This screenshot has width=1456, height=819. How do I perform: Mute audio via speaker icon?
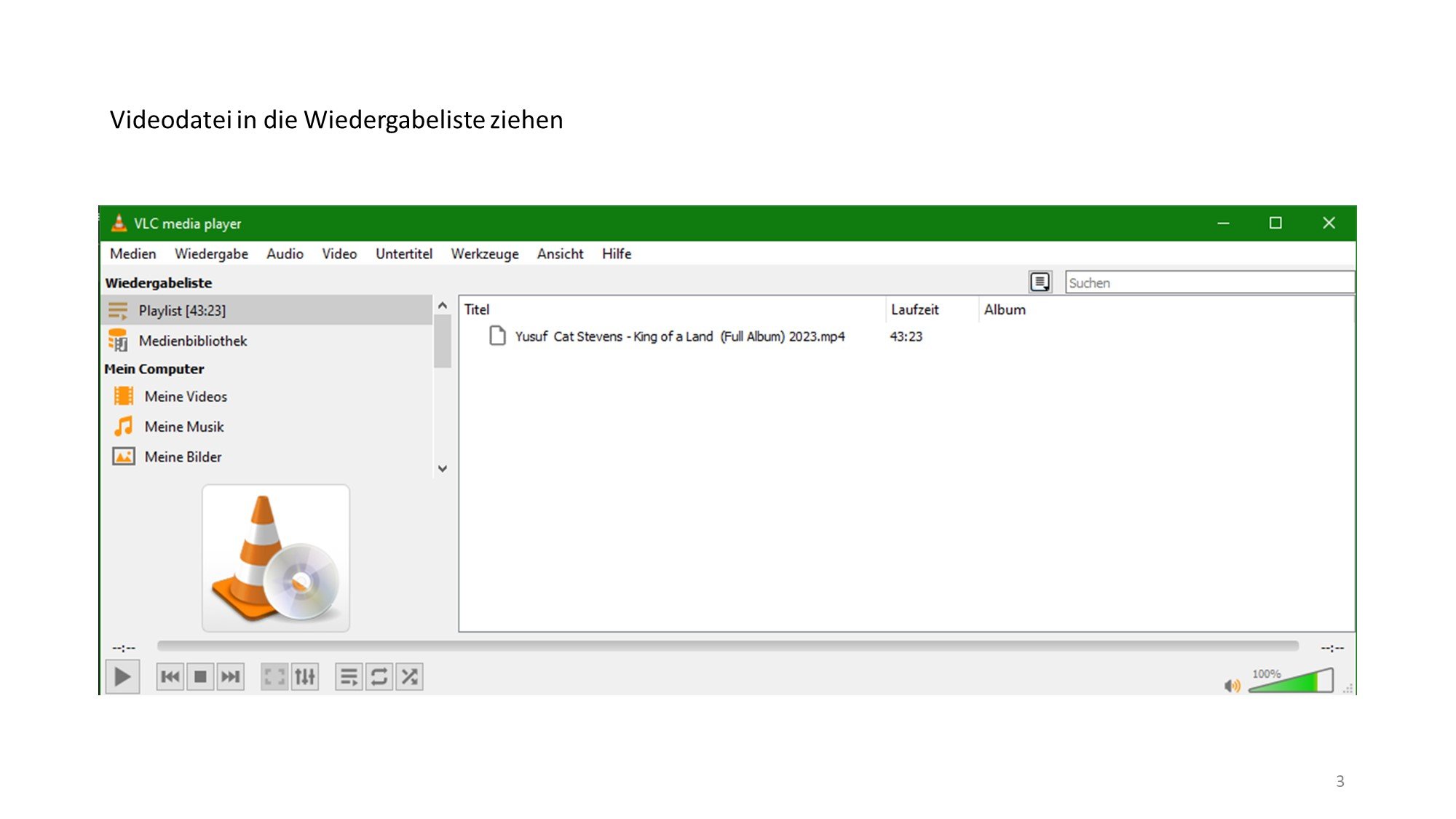[x=1232, y=685]
